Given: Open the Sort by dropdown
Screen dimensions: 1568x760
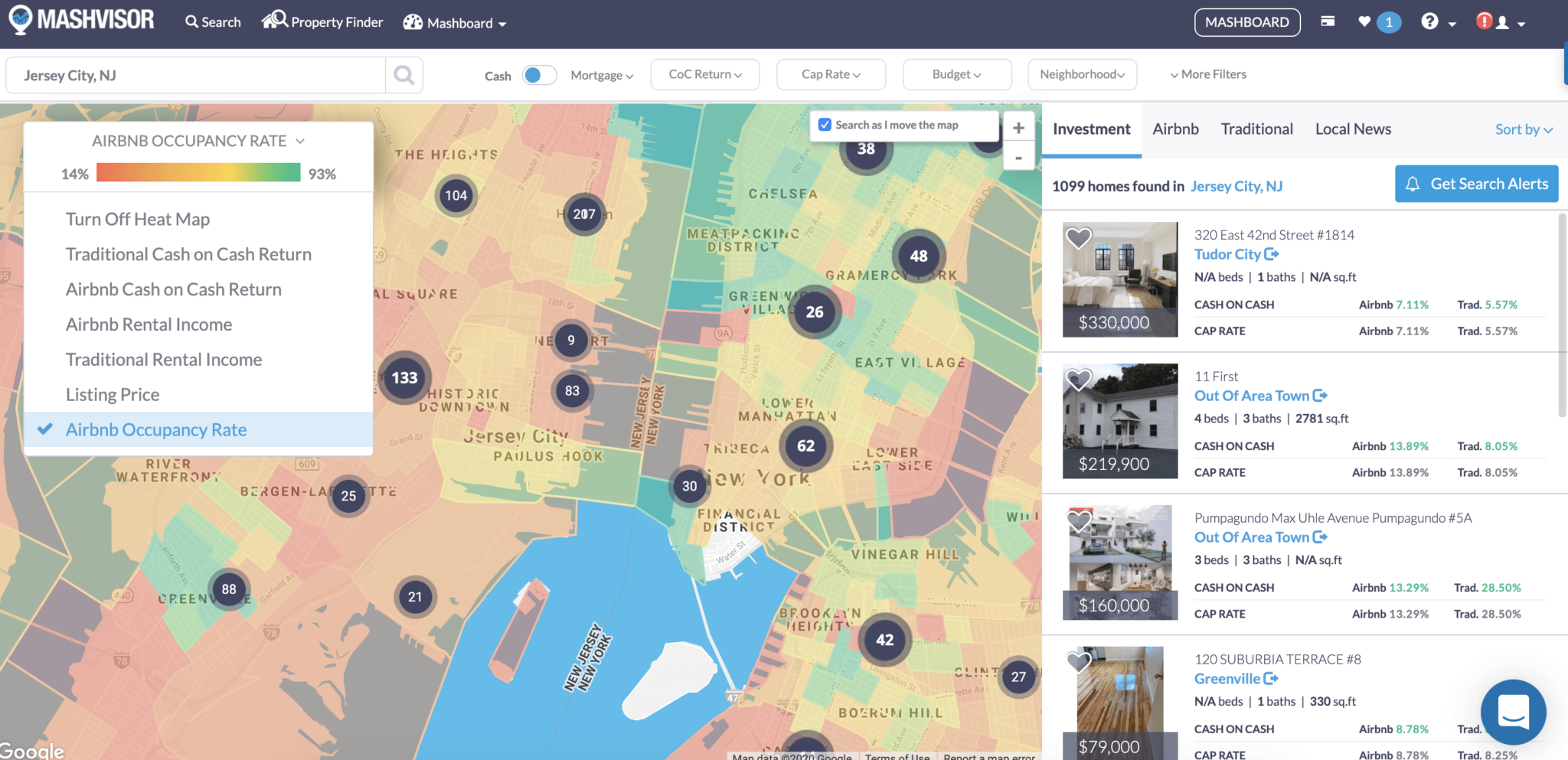Looking at the screenshot, I should [1523, 129].
